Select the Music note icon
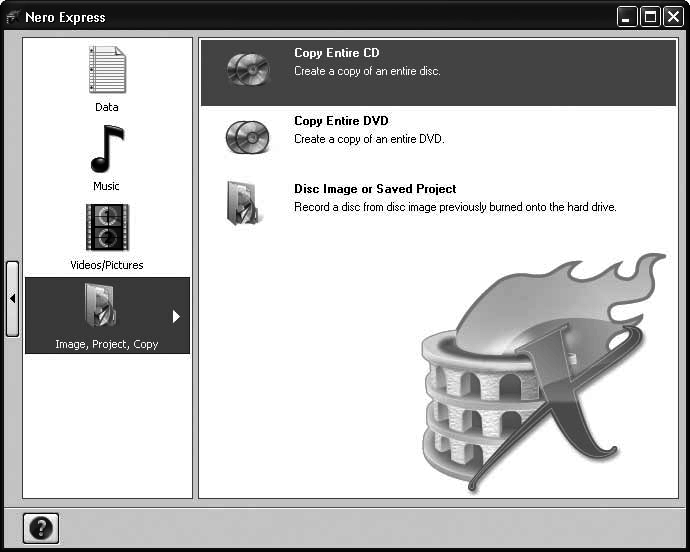This screenshot has width=690, height=552. click(x=107, y=149)
